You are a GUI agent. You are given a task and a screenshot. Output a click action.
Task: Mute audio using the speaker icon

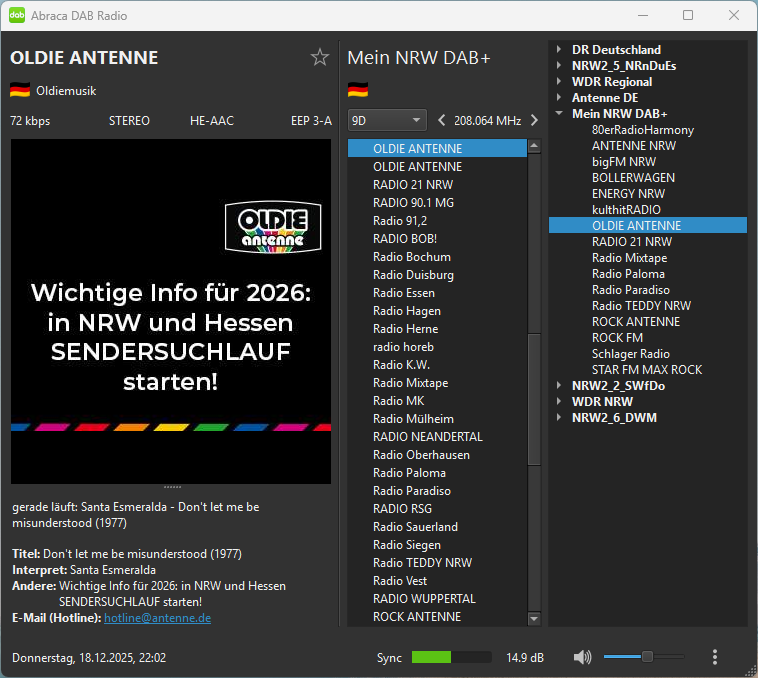pos(582,657)
